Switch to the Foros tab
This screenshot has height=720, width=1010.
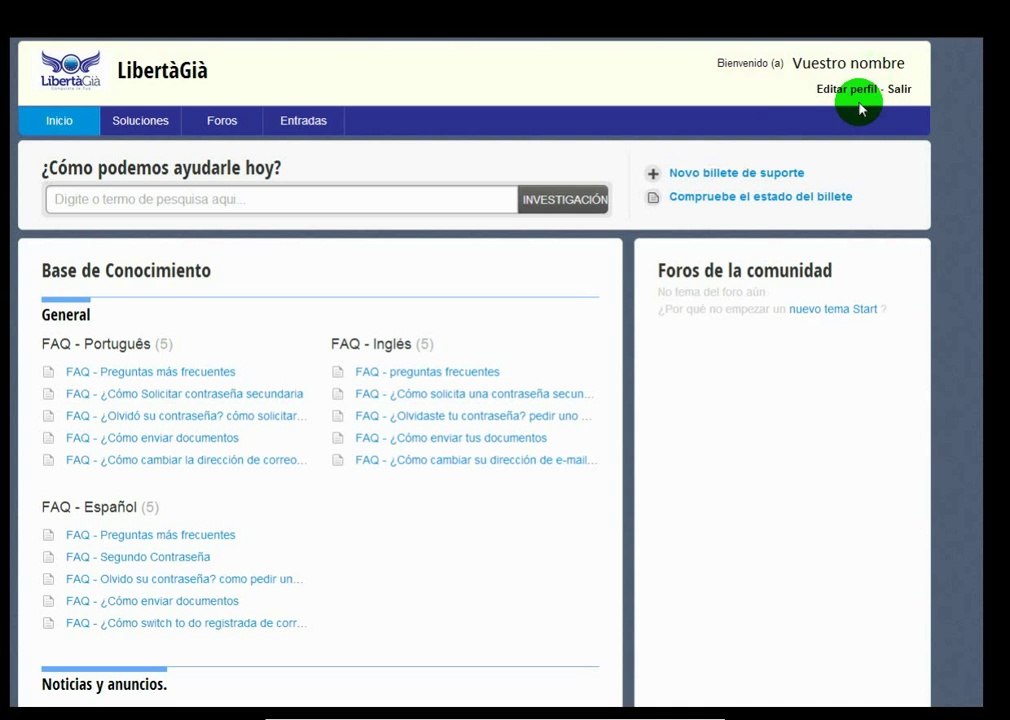coord(222,120)
